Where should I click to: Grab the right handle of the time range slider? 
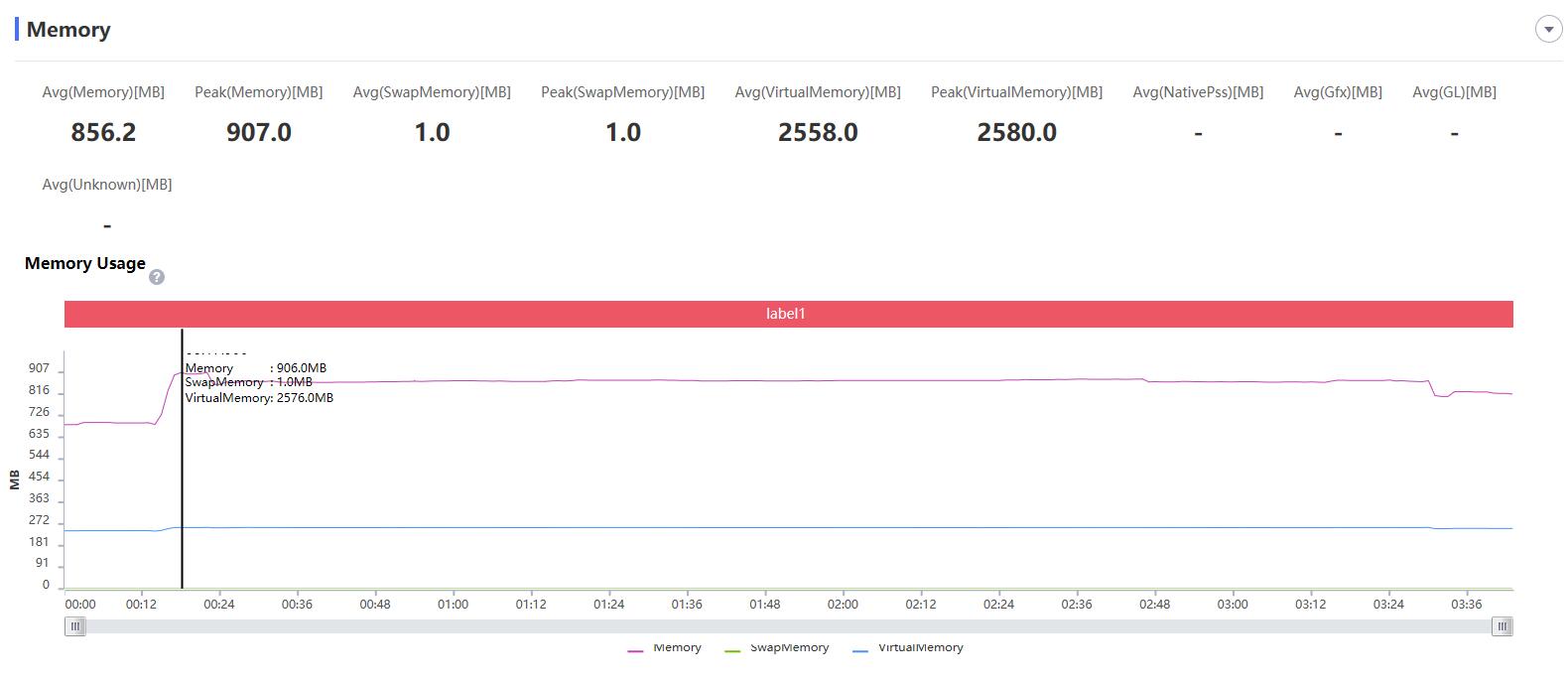(1503, 626)
